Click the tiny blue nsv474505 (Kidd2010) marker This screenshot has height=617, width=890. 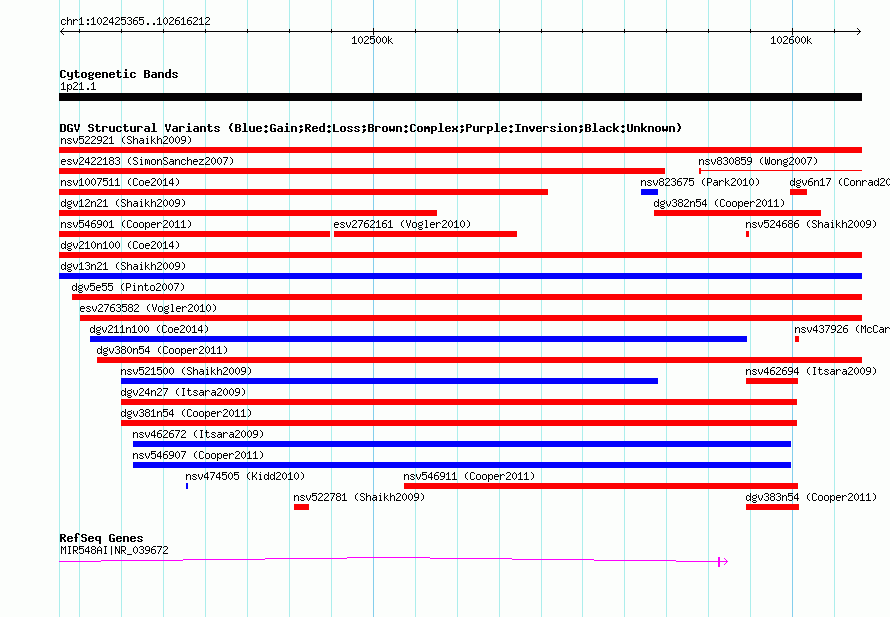(x=187, y=486)
